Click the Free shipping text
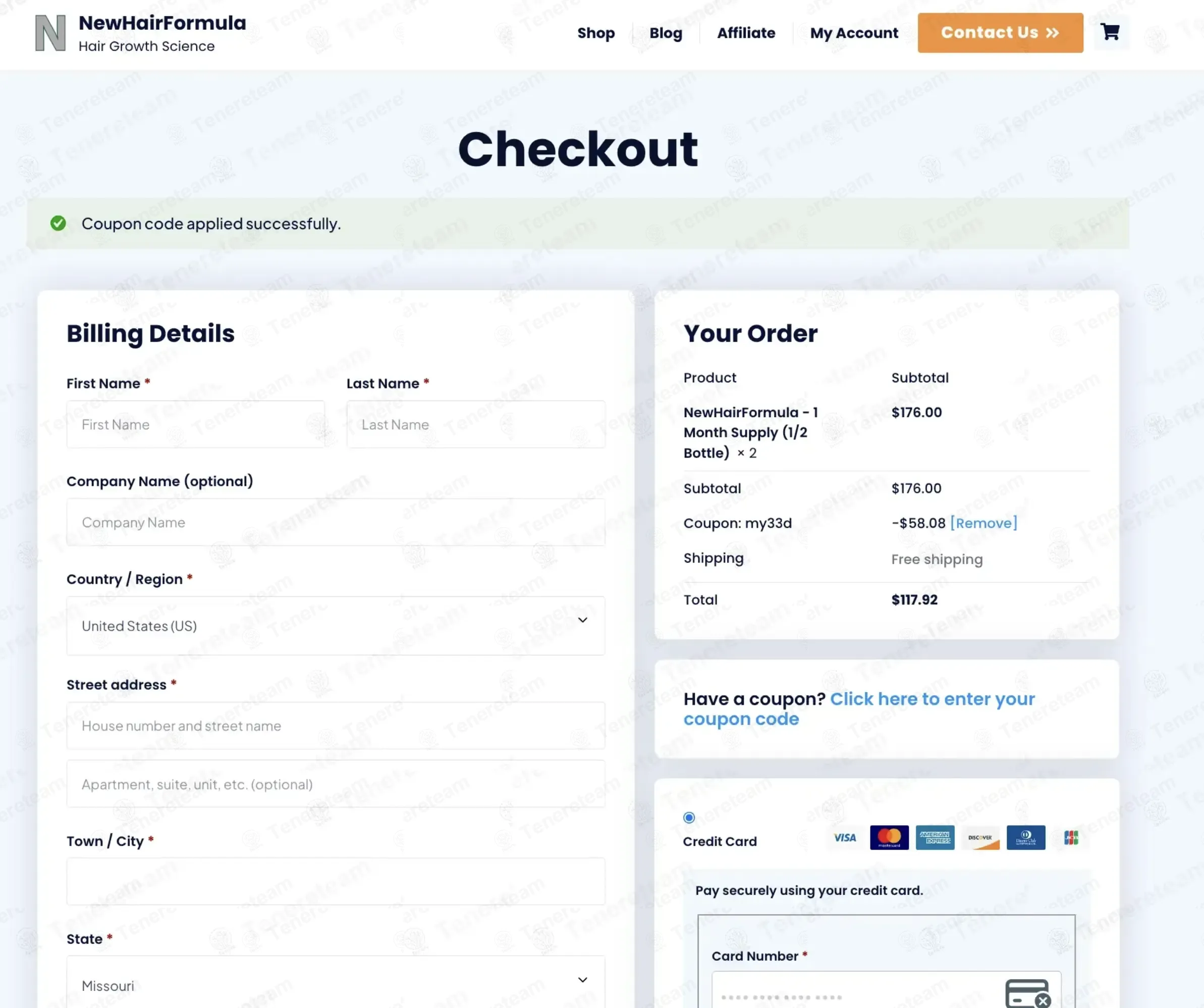 [x=937, y=559]
